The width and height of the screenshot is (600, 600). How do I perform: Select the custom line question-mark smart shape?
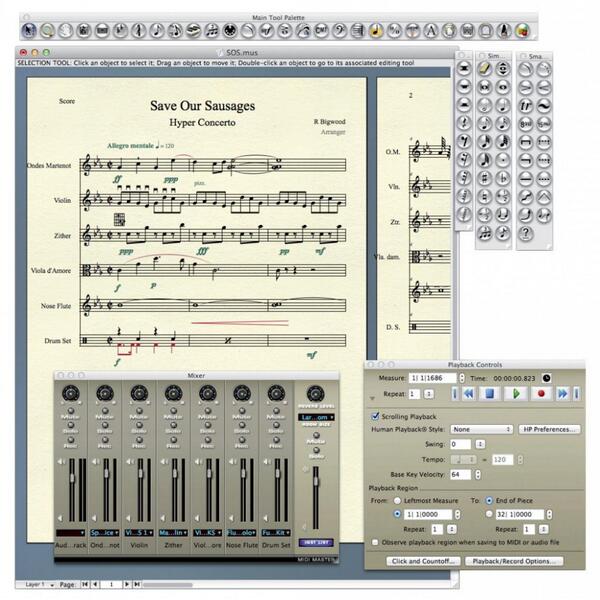pos(526,233)
